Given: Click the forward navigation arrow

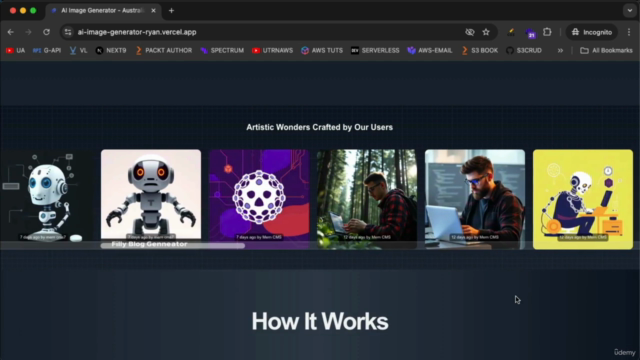Looking at the screenshot, I should pos(28,32).
